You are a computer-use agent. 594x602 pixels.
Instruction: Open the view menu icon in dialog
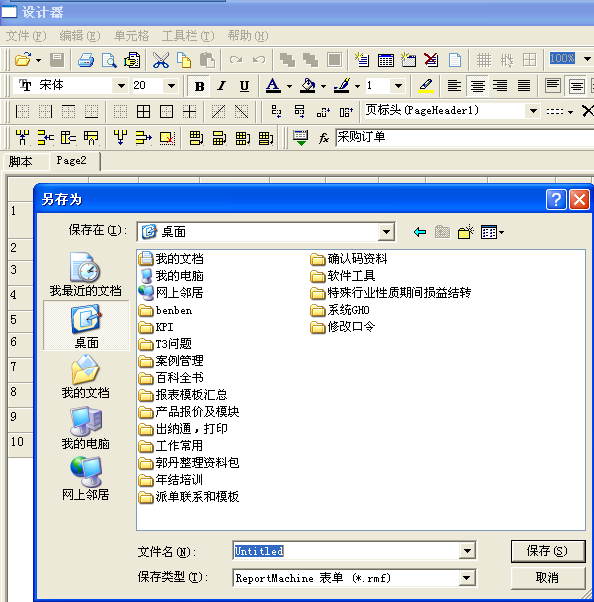click(492, 232)
